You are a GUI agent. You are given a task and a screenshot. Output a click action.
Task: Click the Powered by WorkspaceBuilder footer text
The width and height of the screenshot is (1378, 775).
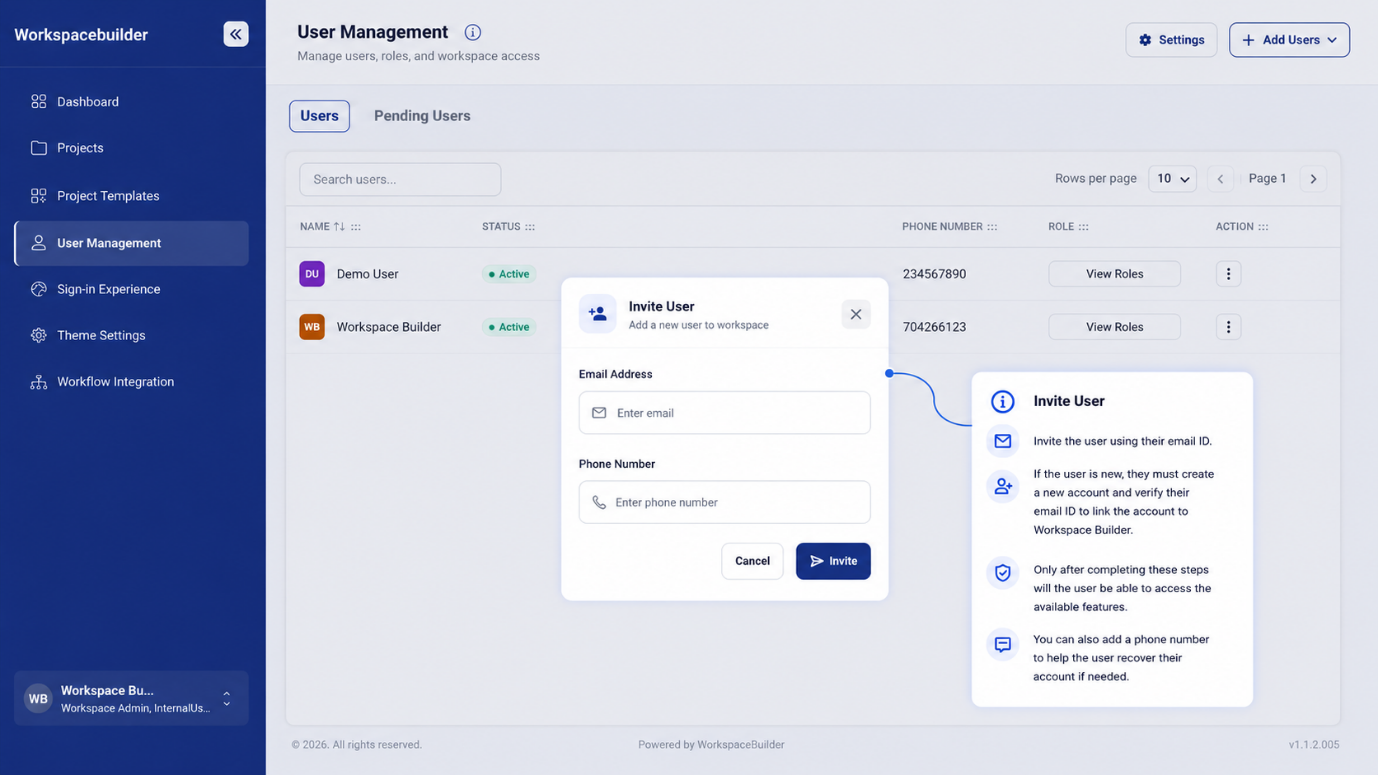711,745
